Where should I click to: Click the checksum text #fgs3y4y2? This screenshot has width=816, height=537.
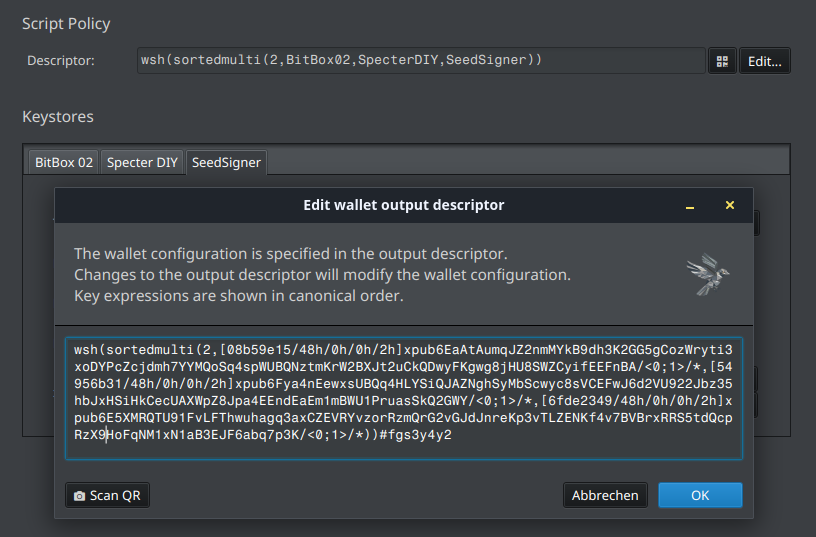(415, 435)
